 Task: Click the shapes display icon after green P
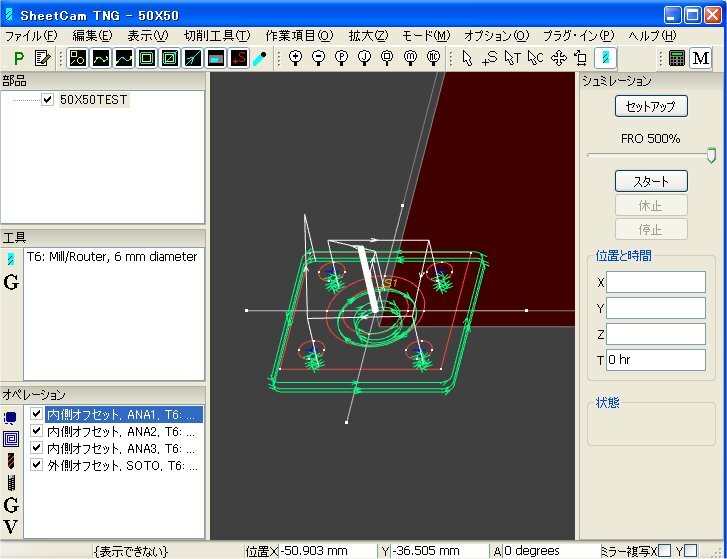(x=77, y=58)
